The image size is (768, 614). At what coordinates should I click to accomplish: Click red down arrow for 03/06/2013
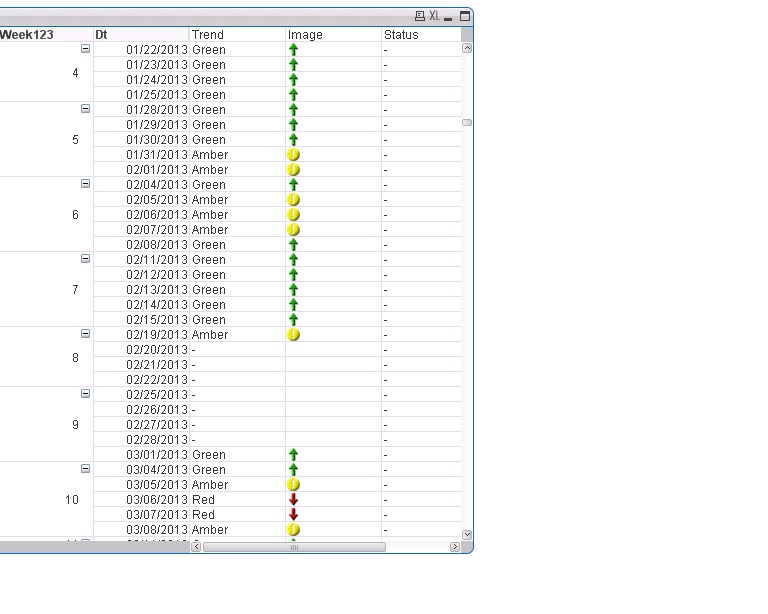pos(293,499)
